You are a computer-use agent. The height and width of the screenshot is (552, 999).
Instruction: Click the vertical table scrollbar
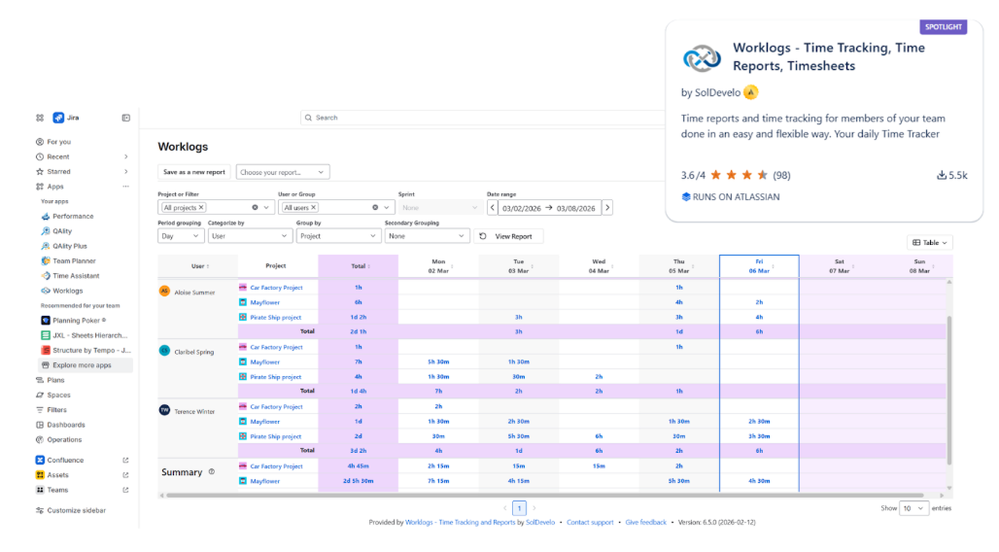click(949, 389)
